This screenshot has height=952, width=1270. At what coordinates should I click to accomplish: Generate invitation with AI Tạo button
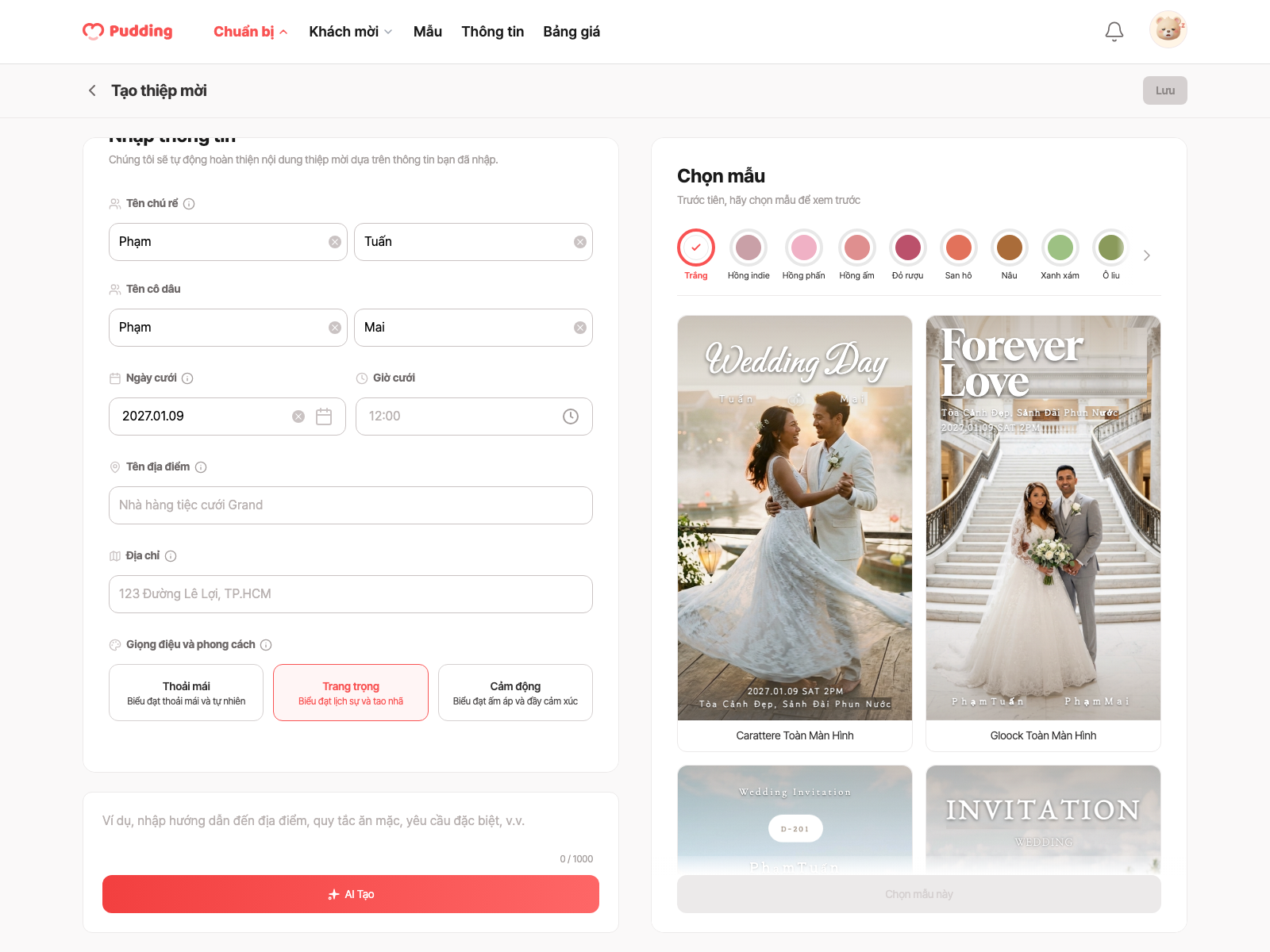tap(351, 894)
